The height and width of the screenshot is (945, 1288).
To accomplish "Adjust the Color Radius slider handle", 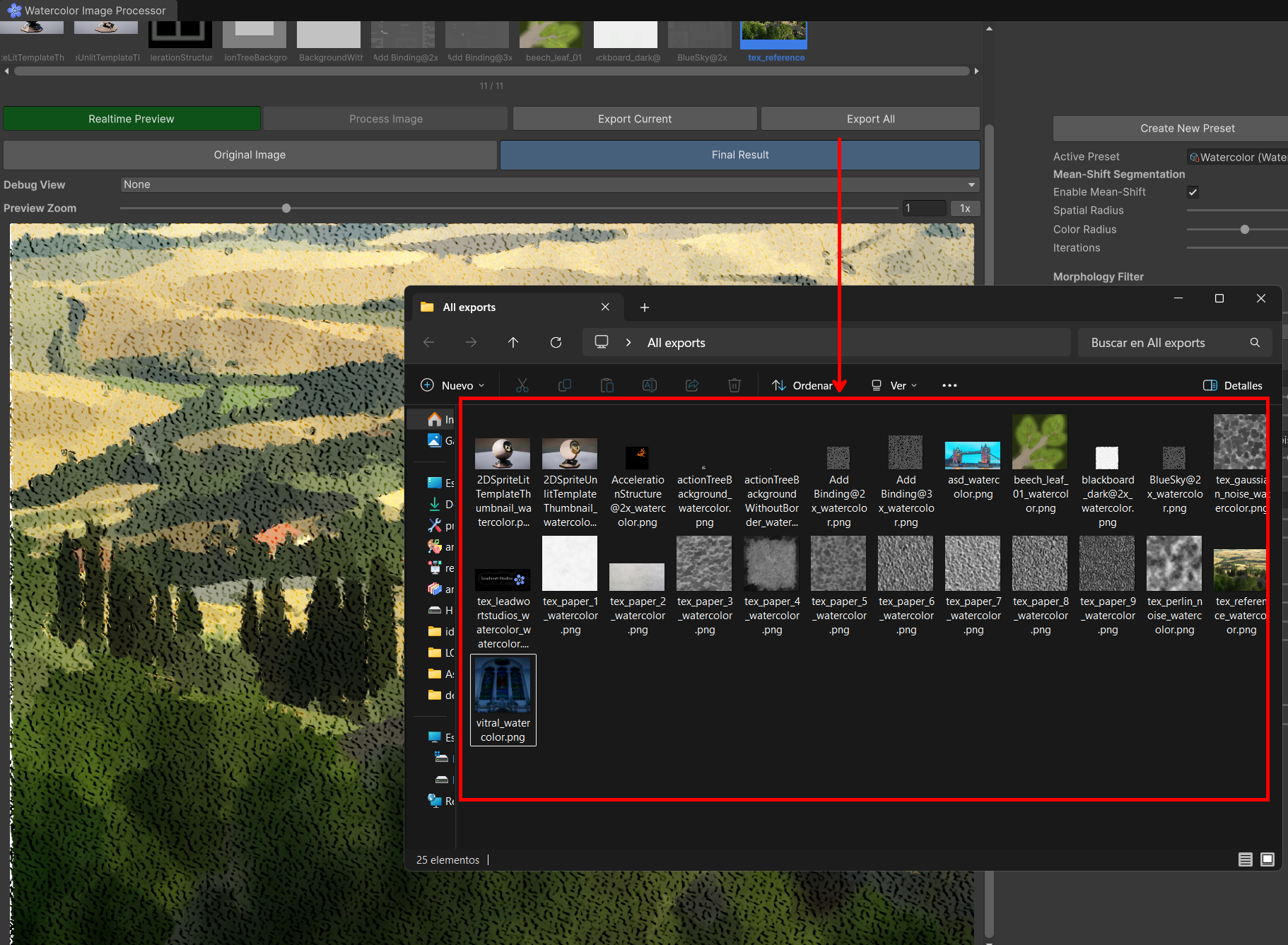I will point(1245,230).
